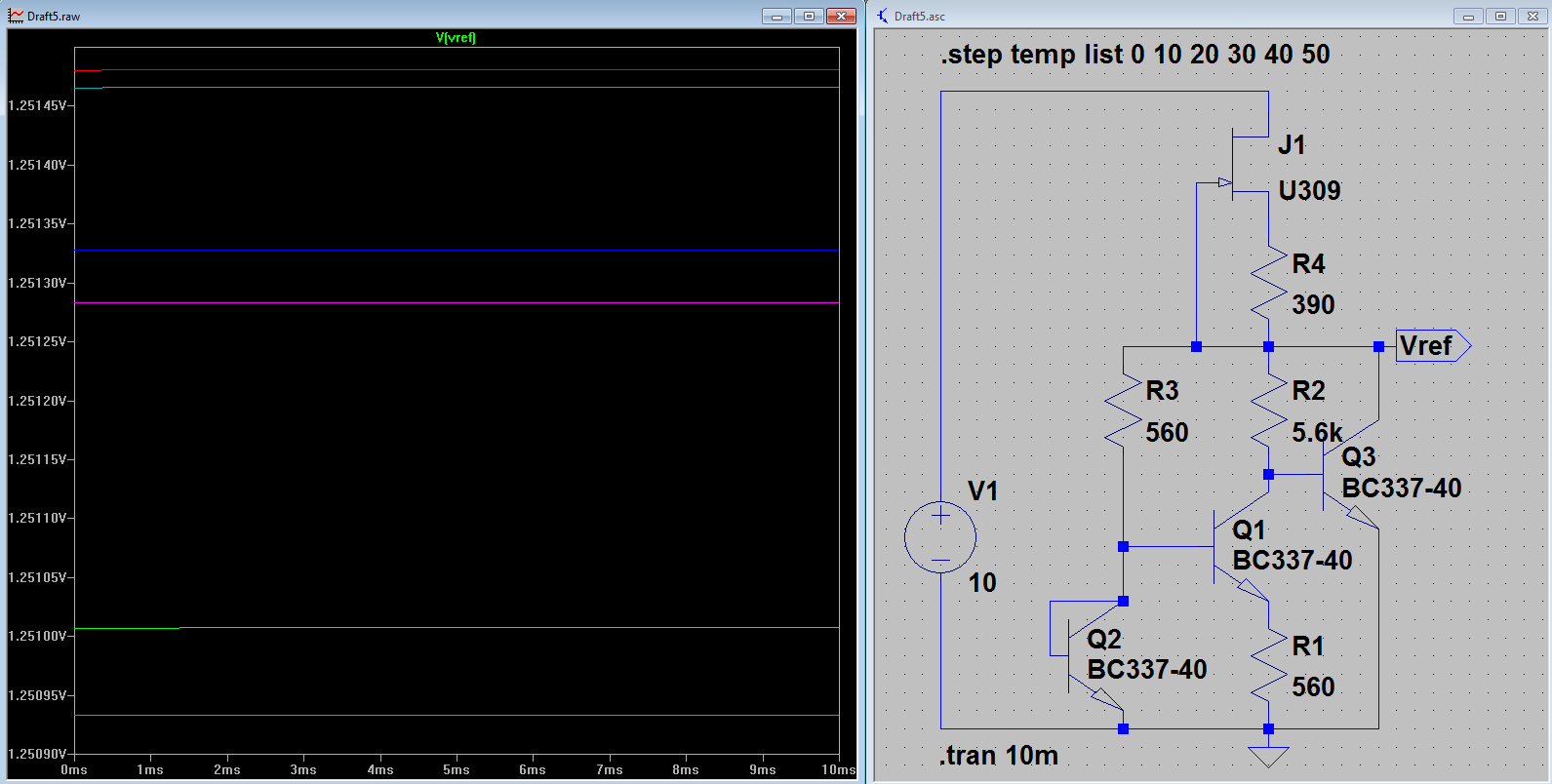
Task: Click the Vref output net label
Action: [x=1433, y=346]
